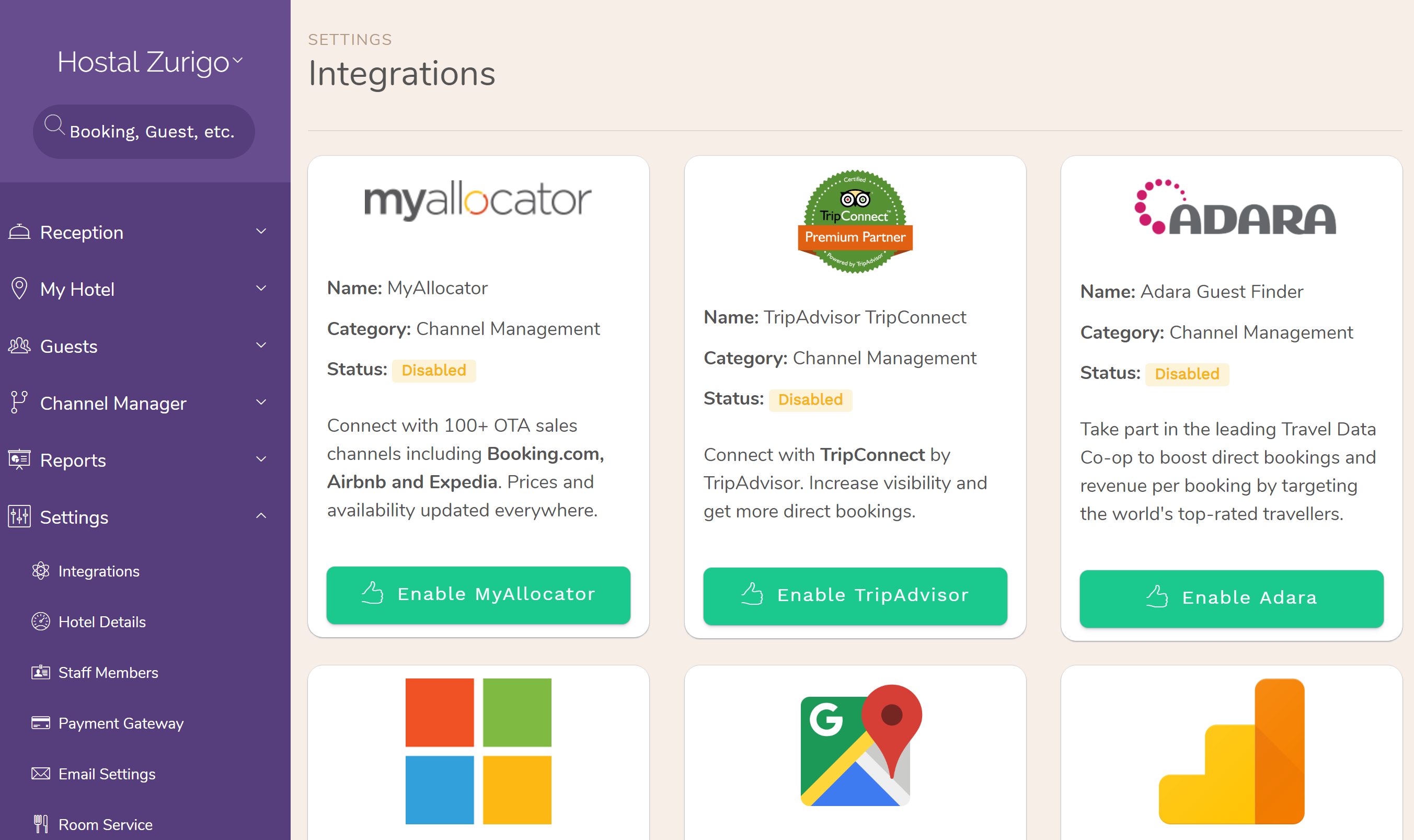Click the Email Settings envelope icon

[41, 773]
